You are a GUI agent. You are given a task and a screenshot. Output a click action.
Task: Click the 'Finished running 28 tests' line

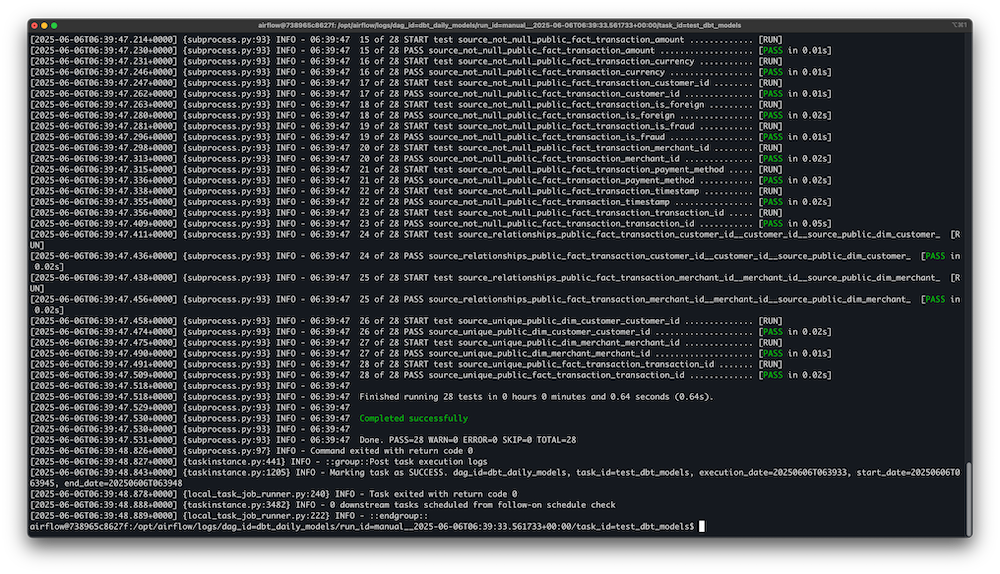point(536,396)
